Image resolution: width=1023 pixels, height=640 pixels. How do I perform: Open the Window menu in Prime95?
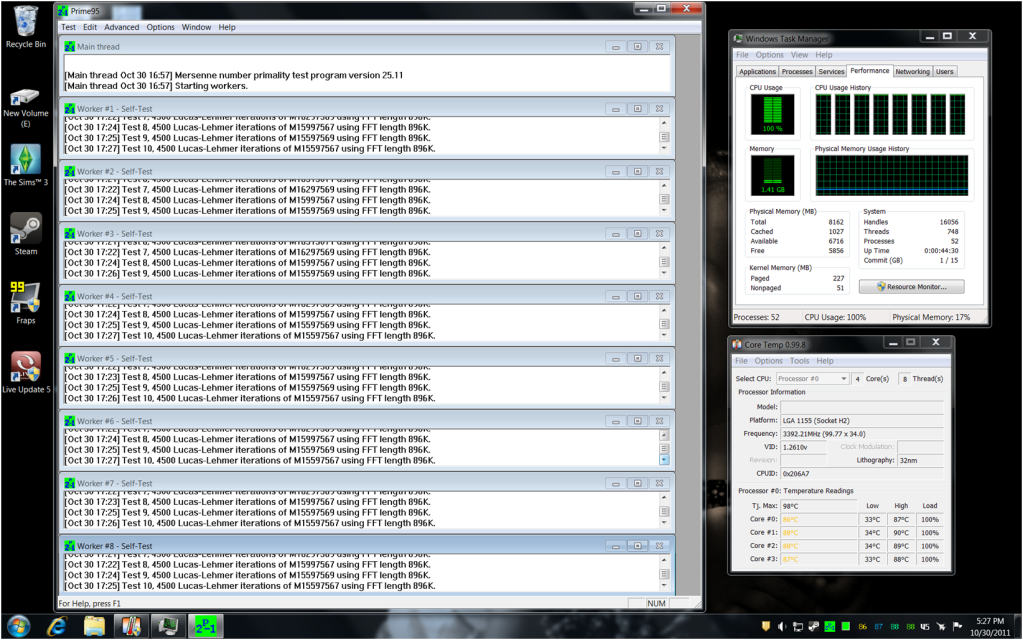pyautogui.click(x=196, y=27)
